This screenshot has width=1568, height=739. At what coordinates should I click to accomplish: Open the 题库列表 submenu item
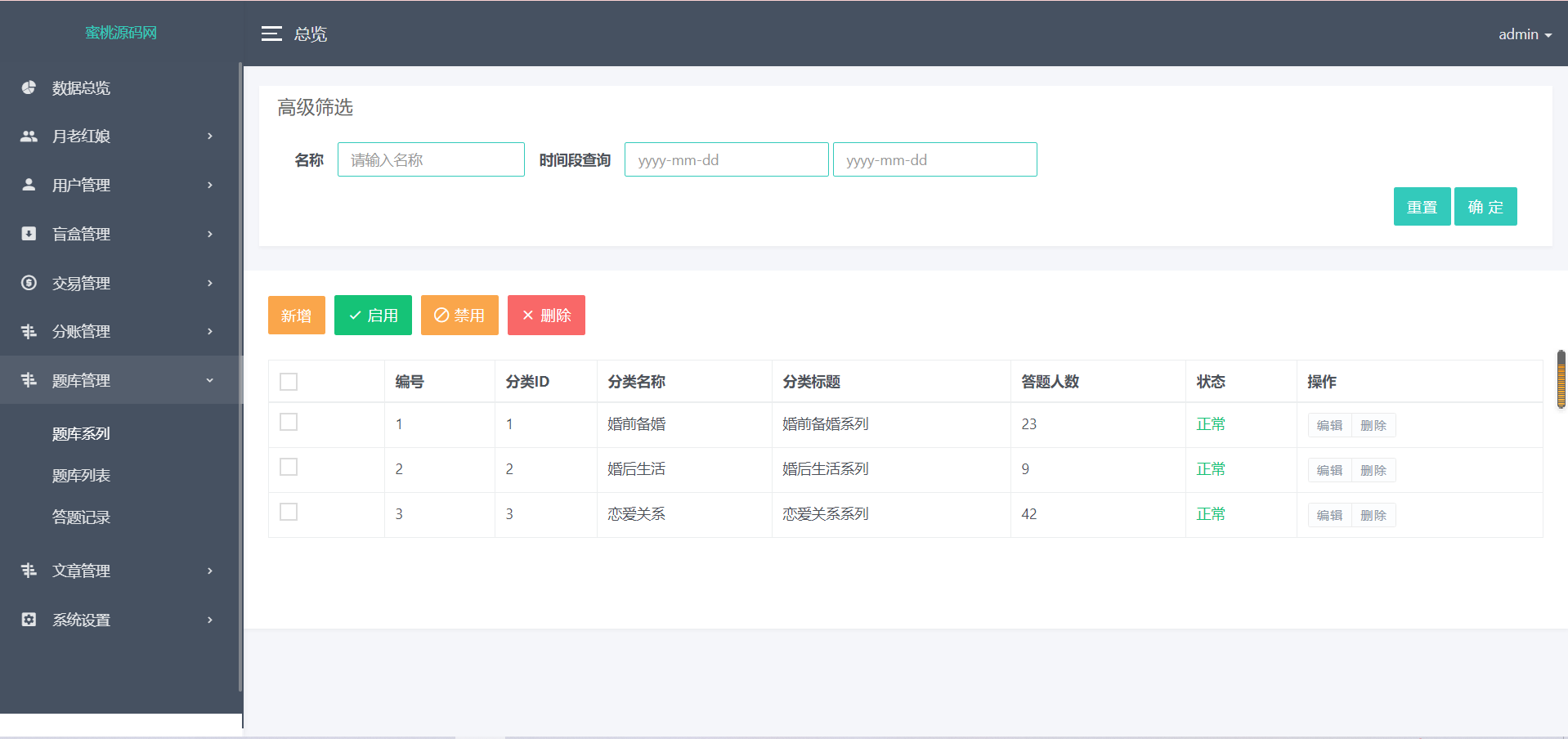point(81,476)
